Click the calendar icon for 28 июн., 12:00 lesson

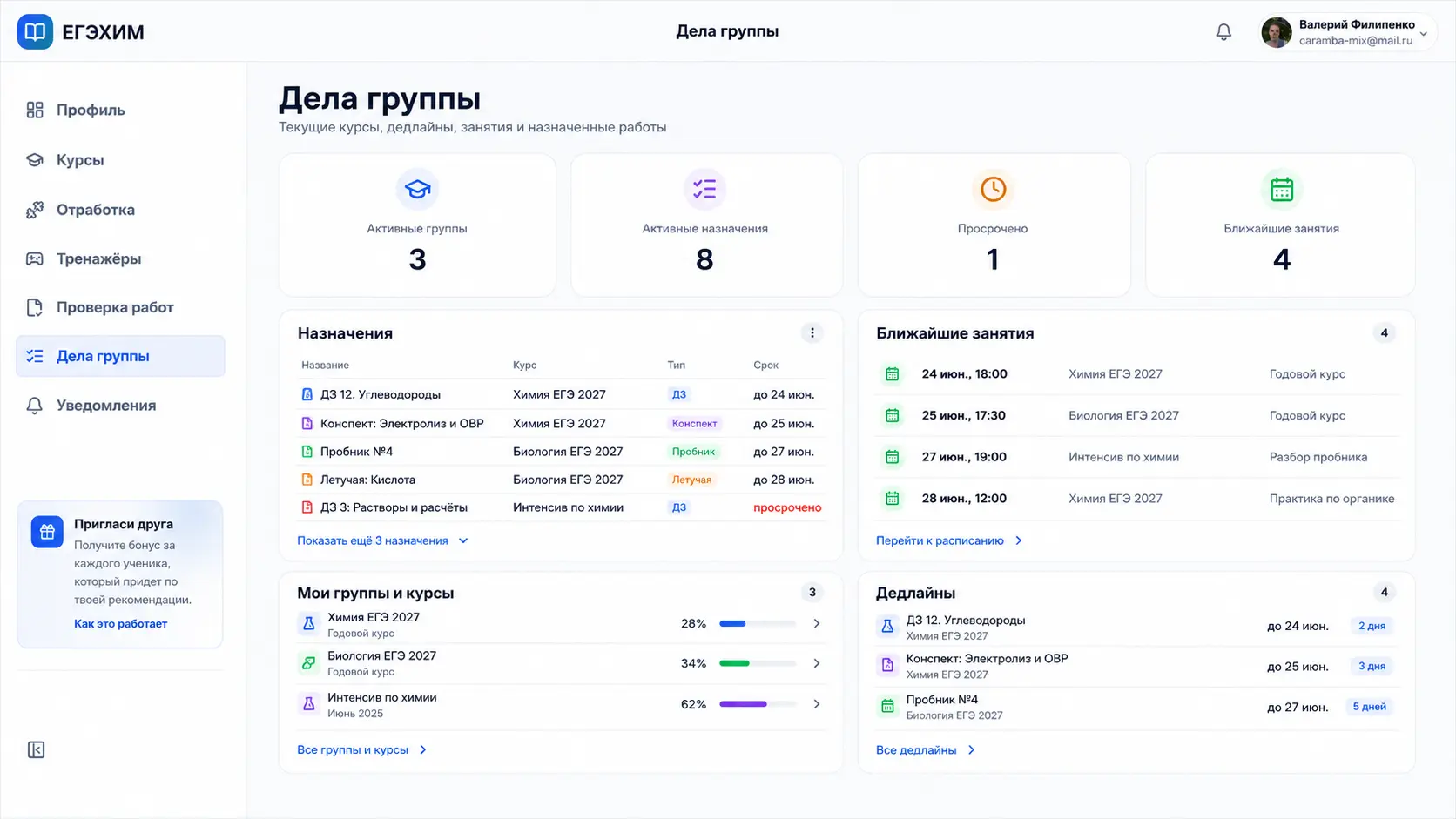pyautogui.click(x=892, y=499)
